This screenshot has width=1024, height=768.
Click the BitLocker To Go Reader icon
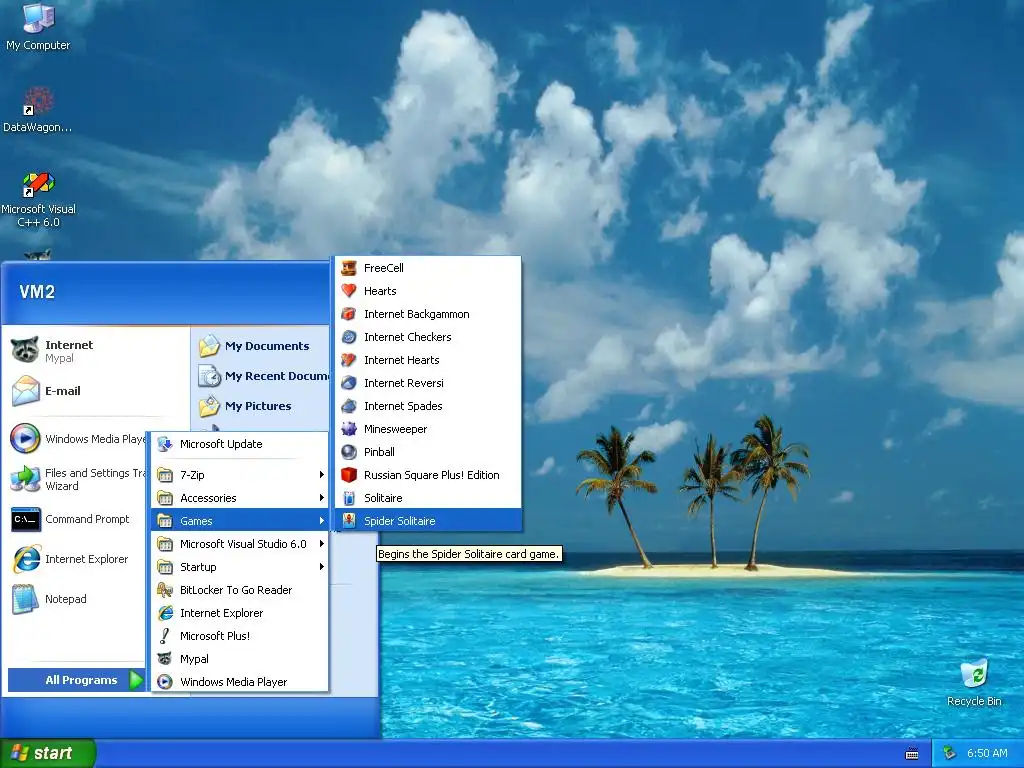pyautogui.click(x=165, y=590)
